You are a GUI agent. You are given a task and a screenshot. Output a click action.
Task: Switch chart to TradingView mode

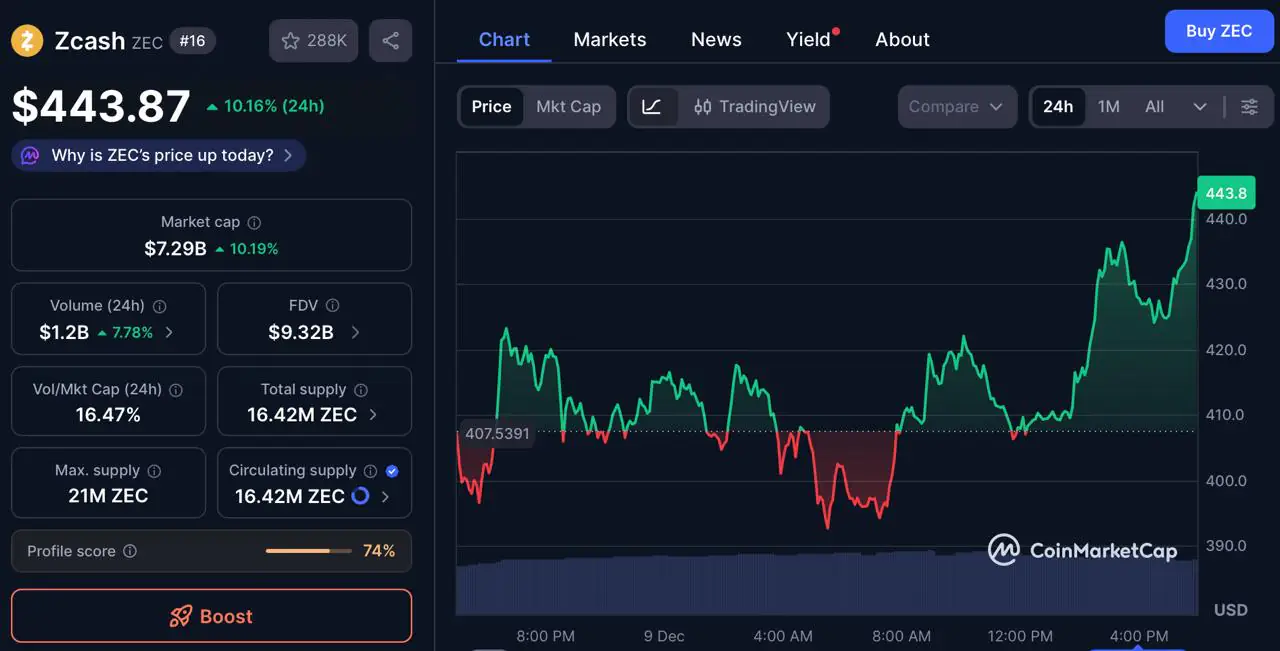[755, 107]
